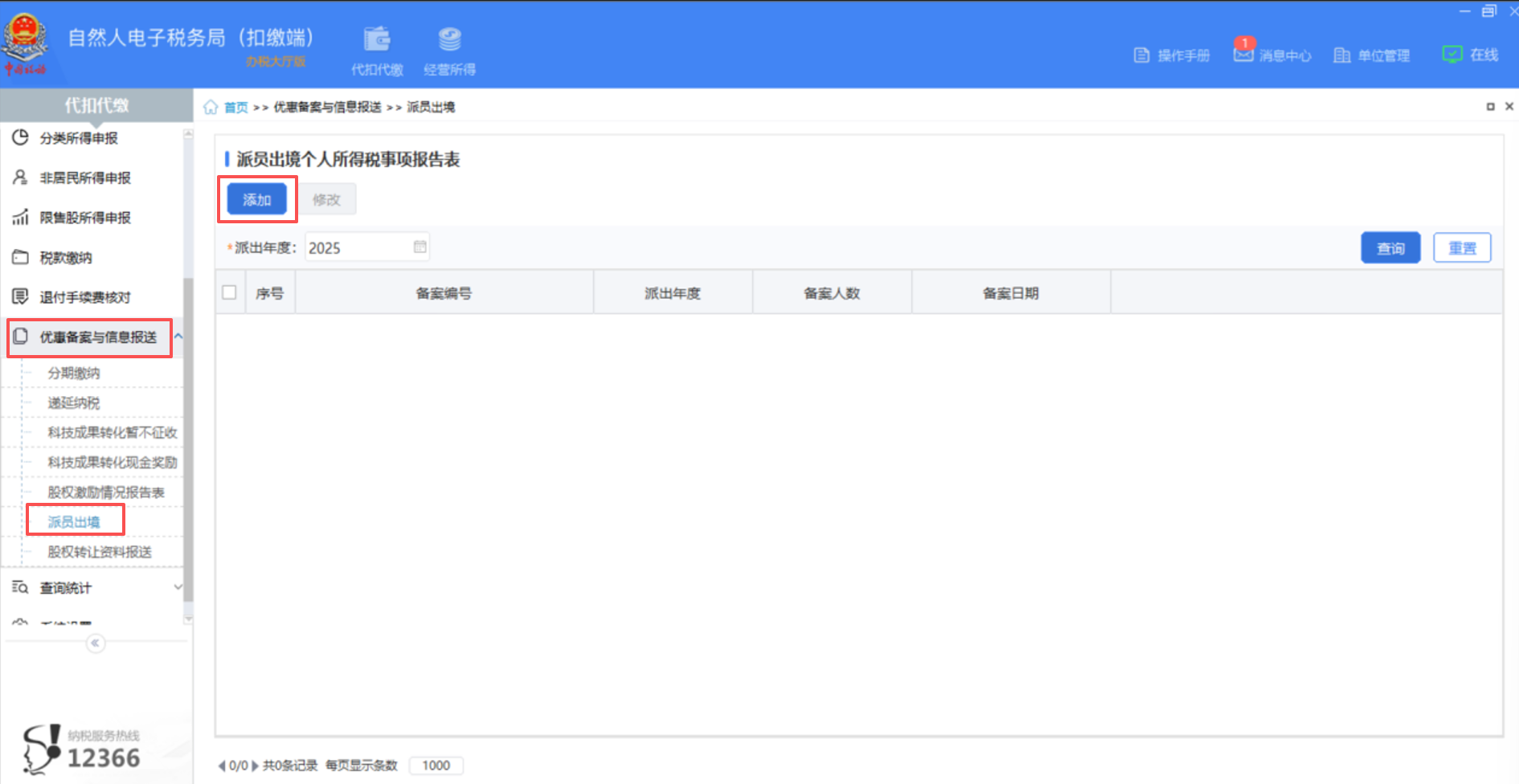Collapse the sidebar with the « button
Image resolution: width=1519 pixels, height=784 pixels.
click(96, 643)
